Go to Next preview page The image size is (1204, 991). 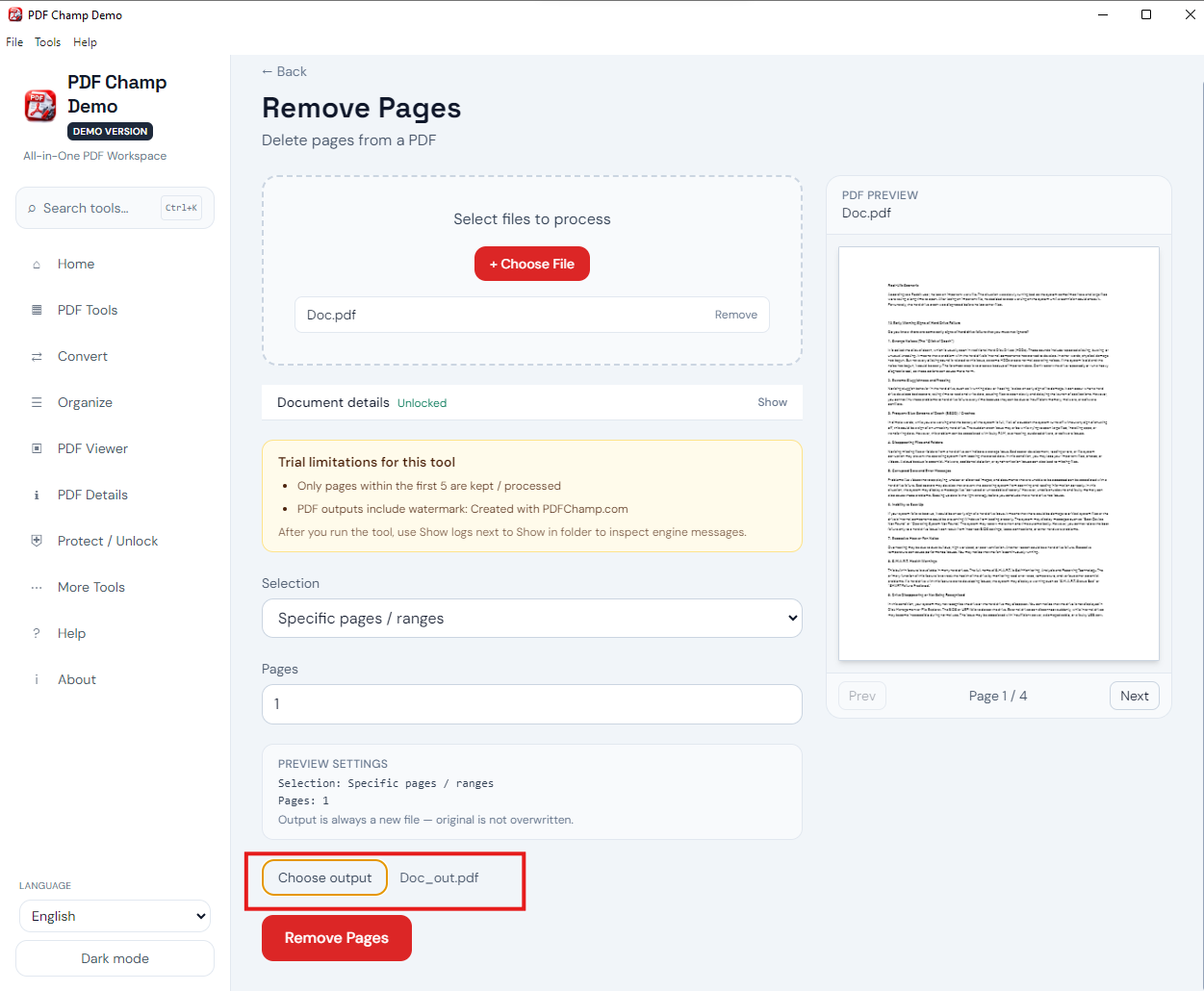pyautogui.click(x=1135, y=696)
